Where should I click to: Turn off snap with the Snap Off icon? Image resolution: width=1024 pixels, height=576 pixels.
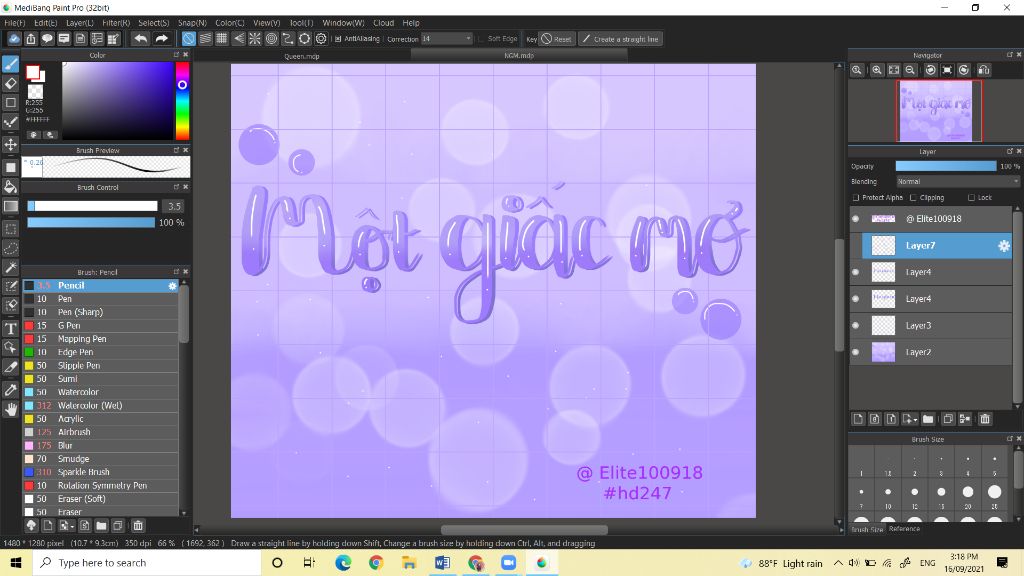[x=188, y=39]
